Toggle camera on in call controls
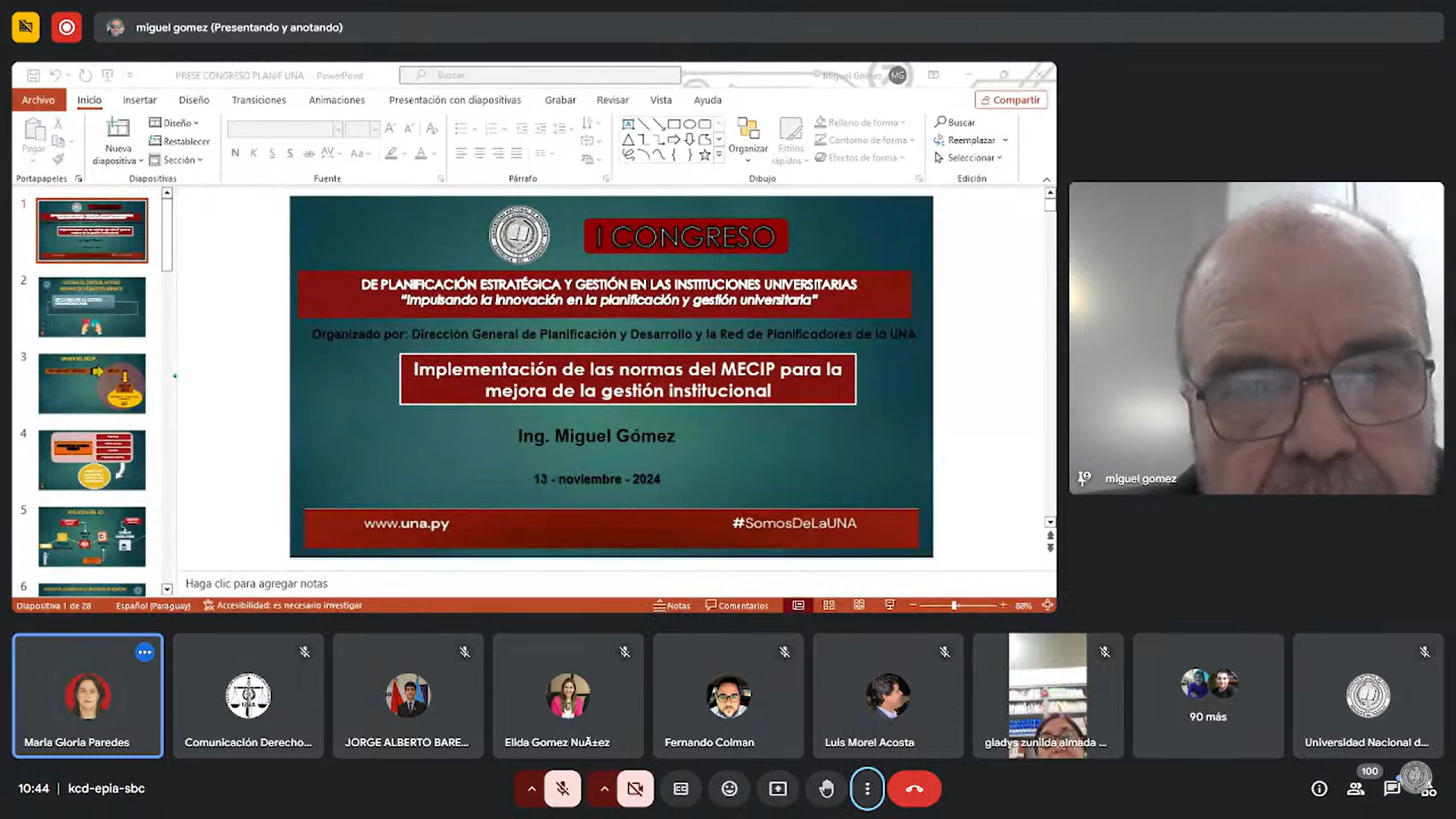This screenshot has height=819, width=1456. coord(635,789)
